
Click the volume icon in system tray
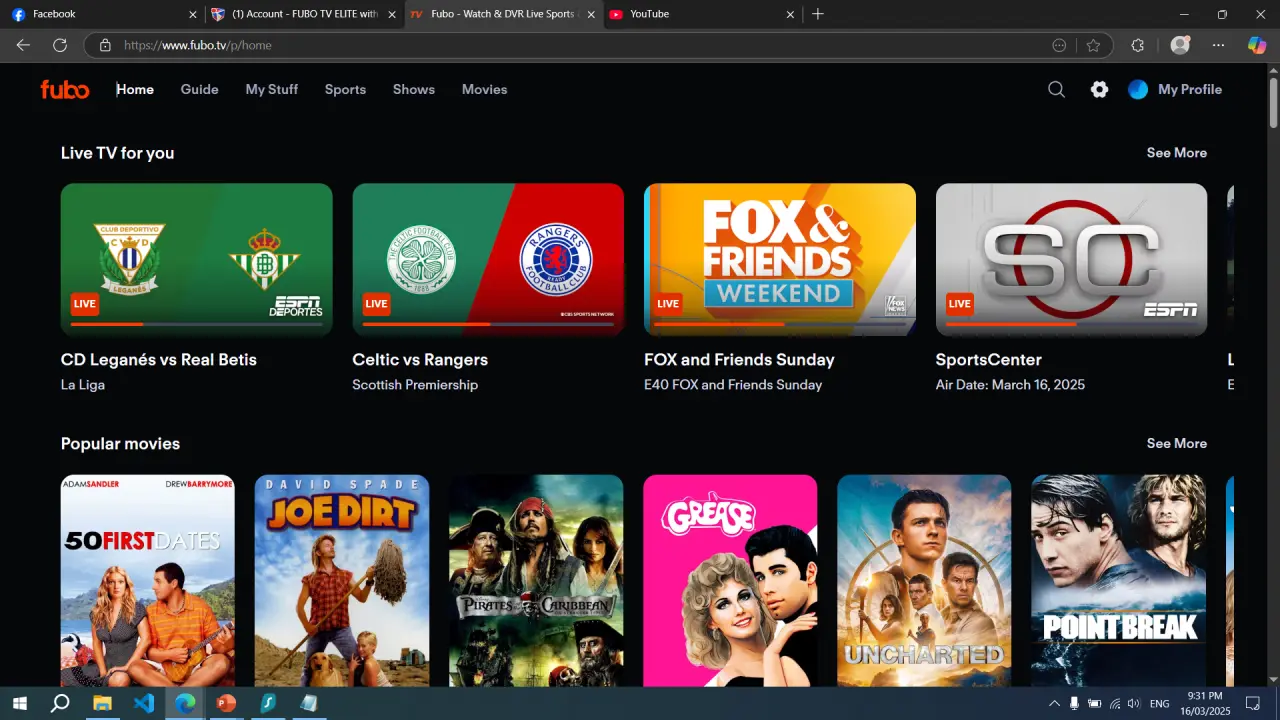click(x=1133, y=704)
